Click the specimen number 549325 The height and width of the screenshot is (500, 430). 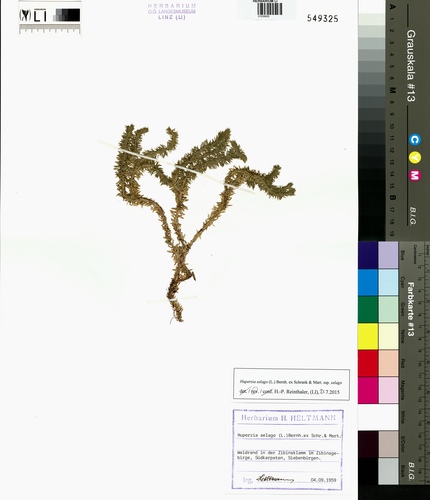click(x=322, y=19)
